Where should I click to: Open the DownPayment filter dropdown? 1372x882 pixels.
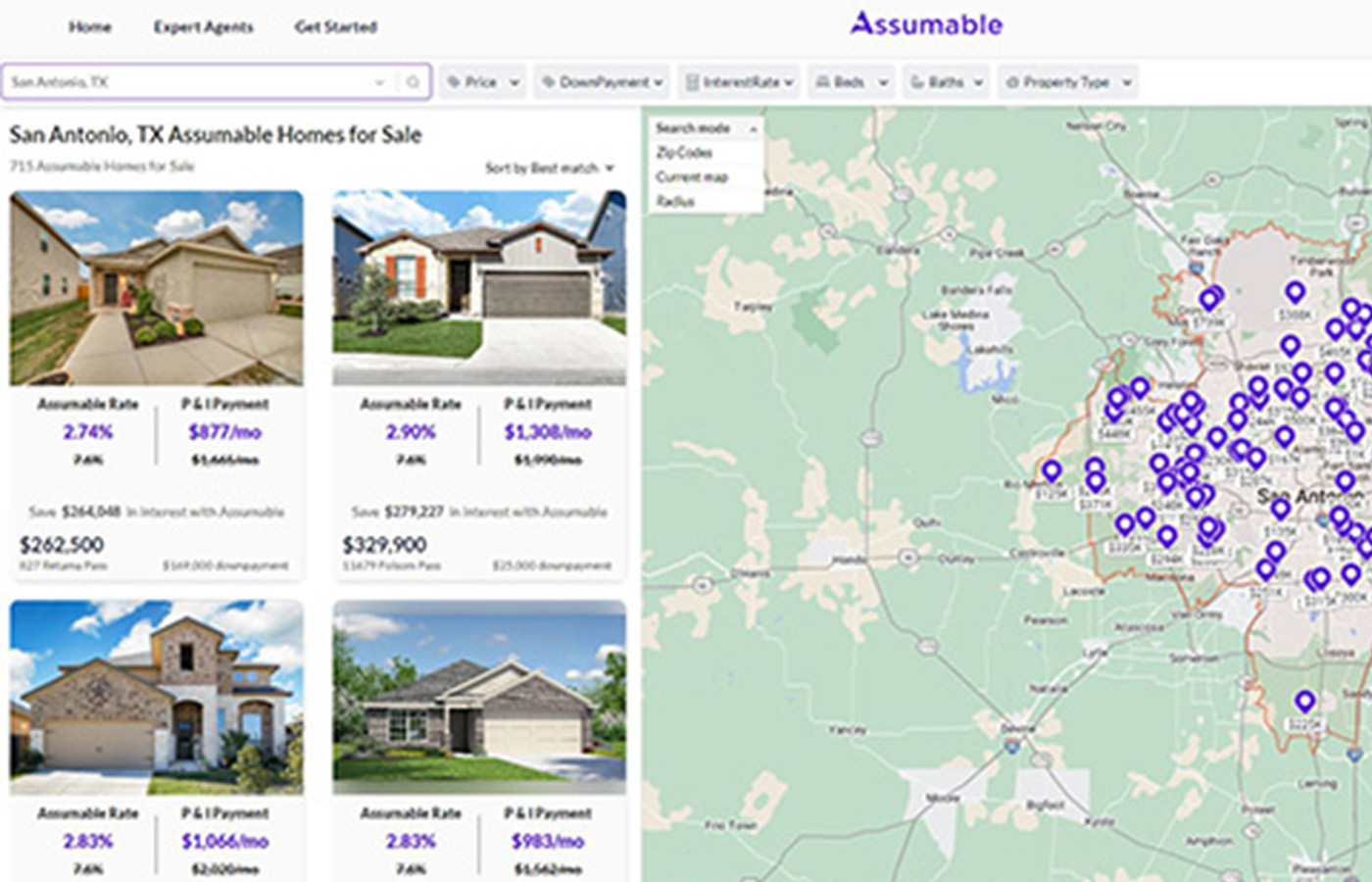click(602, 82)
